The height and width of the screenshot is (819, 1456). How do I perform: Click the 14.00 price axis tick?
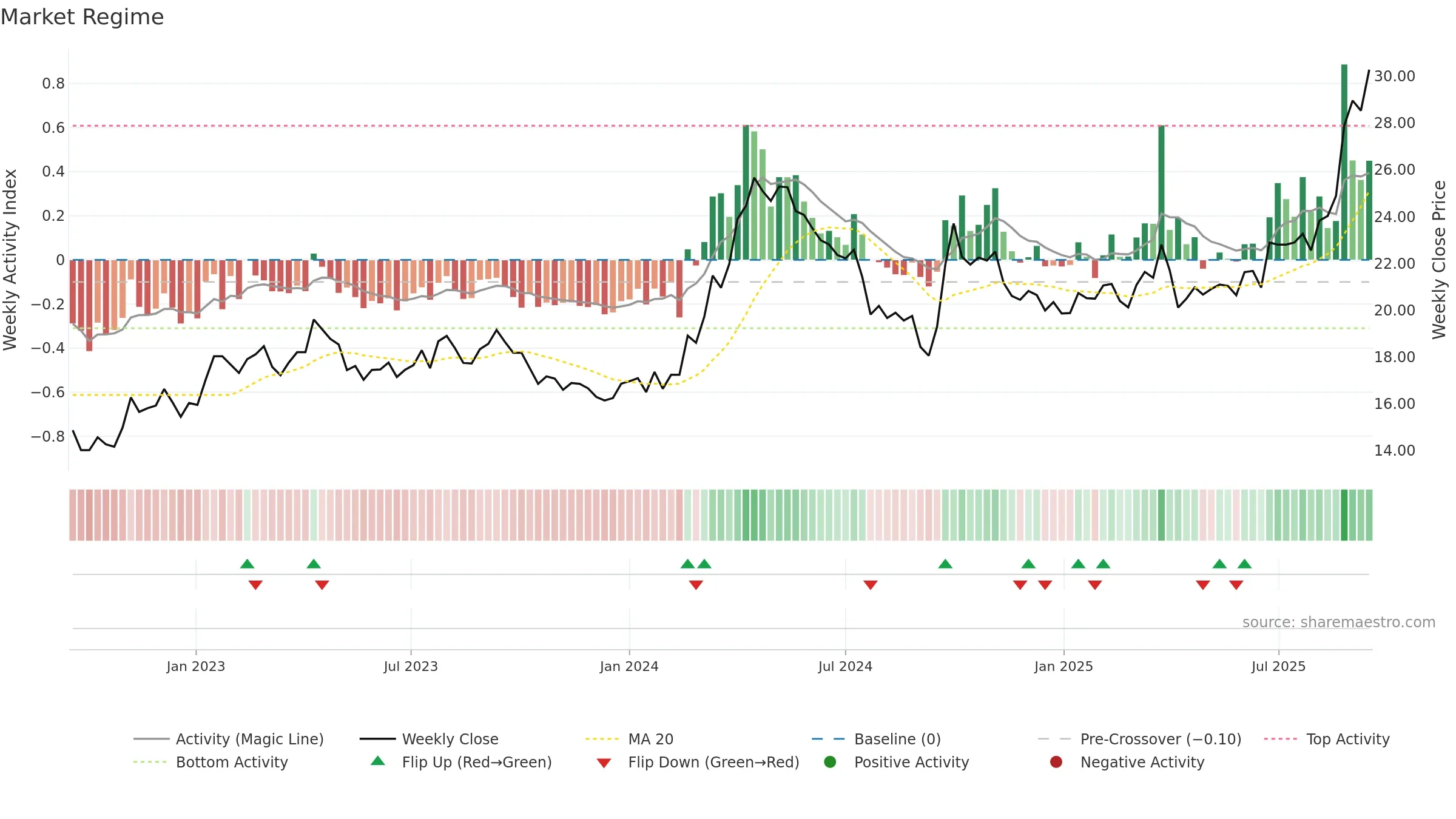(1394, 450)
